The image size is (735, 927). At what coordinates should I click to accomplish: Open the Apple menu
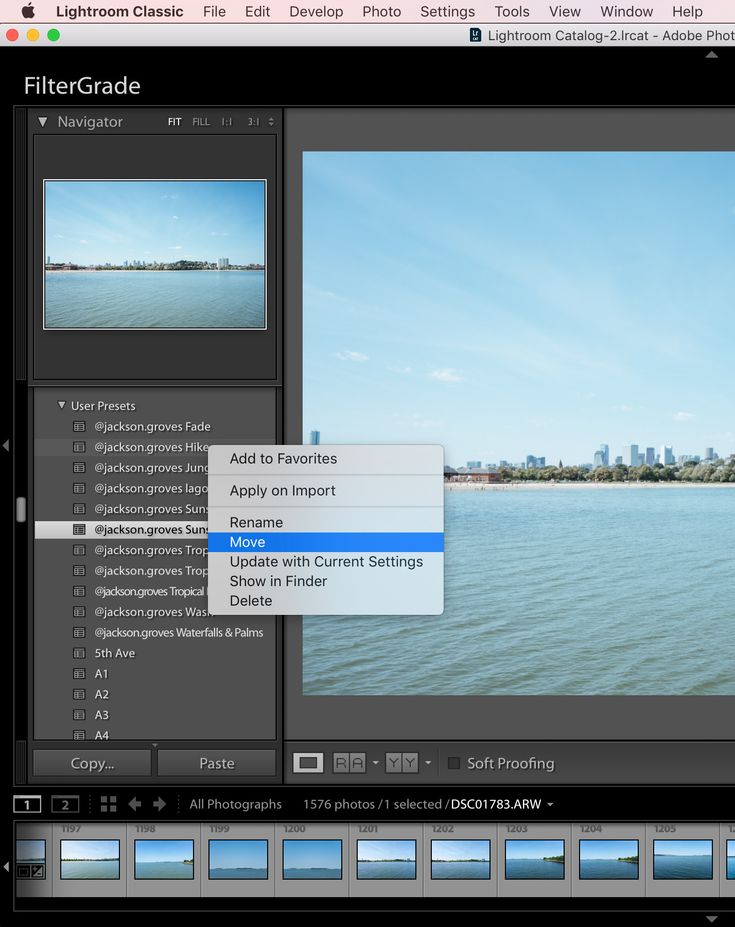point(28,11)
